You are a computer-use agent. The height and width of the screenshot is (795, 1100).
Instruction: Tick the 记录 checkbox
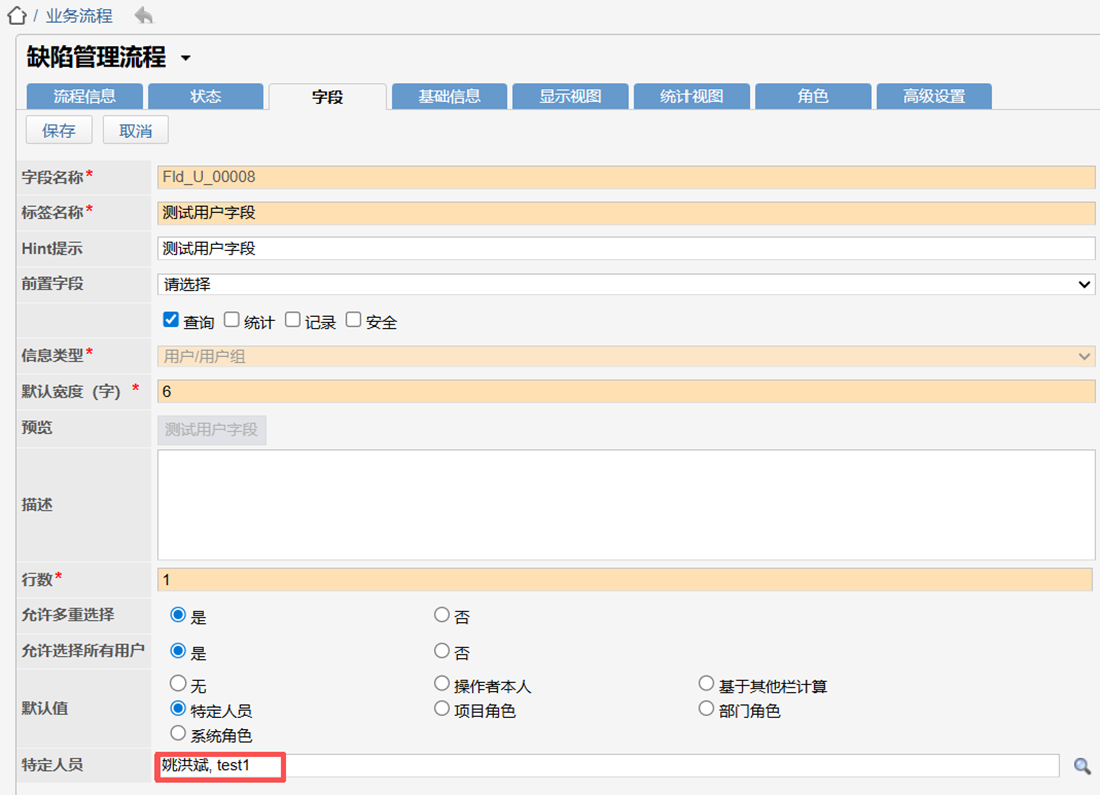(x=293, y=320)
